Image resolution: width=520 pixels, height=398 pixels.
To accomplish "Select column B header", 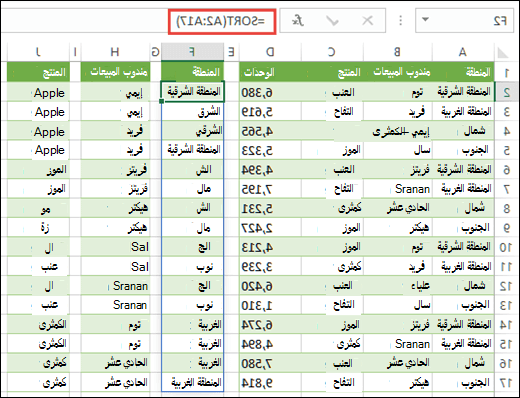I will pos(397,52).
